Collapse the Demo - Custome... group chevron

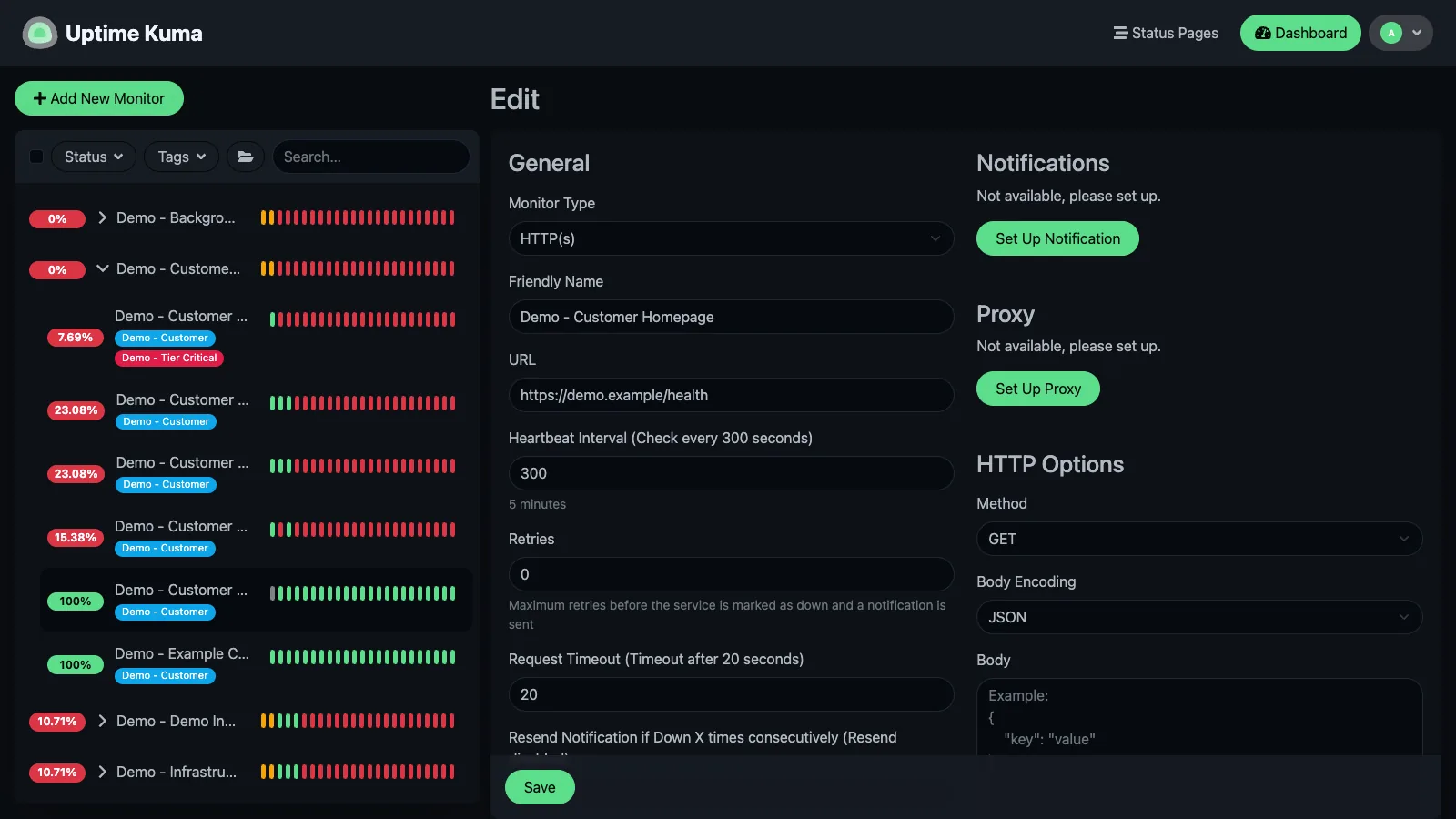102,268
